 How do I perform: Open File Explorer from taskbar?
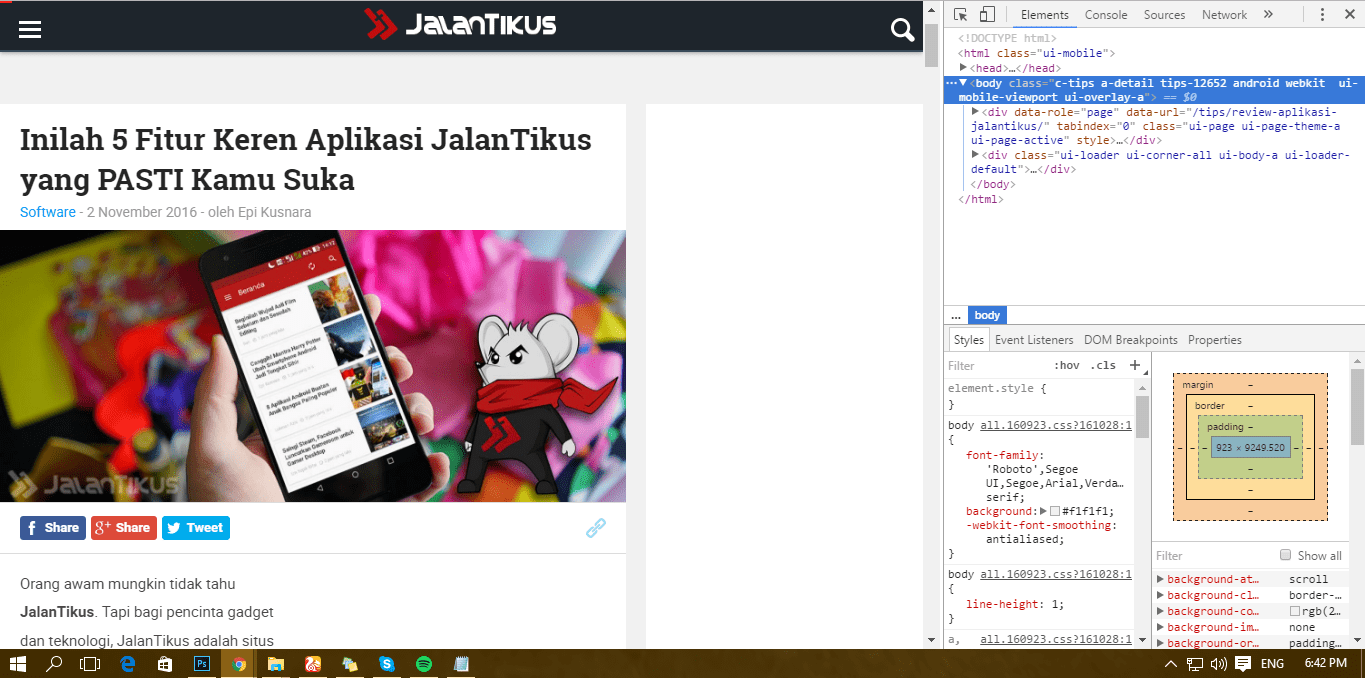tap(275, 663)
